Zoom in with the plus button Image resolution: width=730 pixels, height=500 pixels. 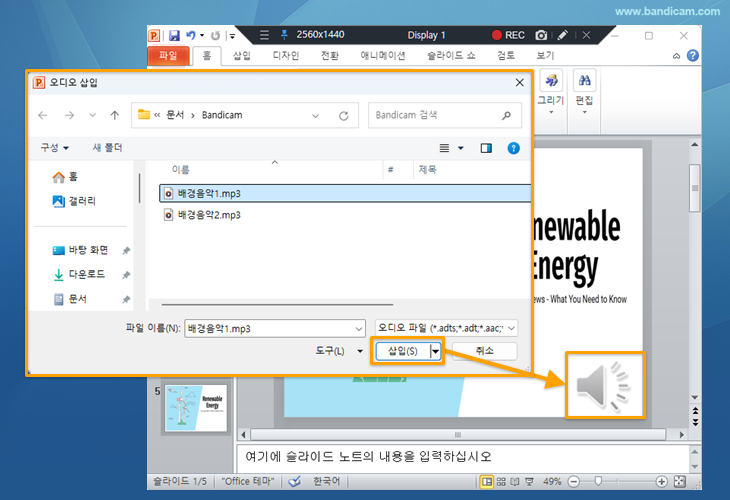click(661, 482)
